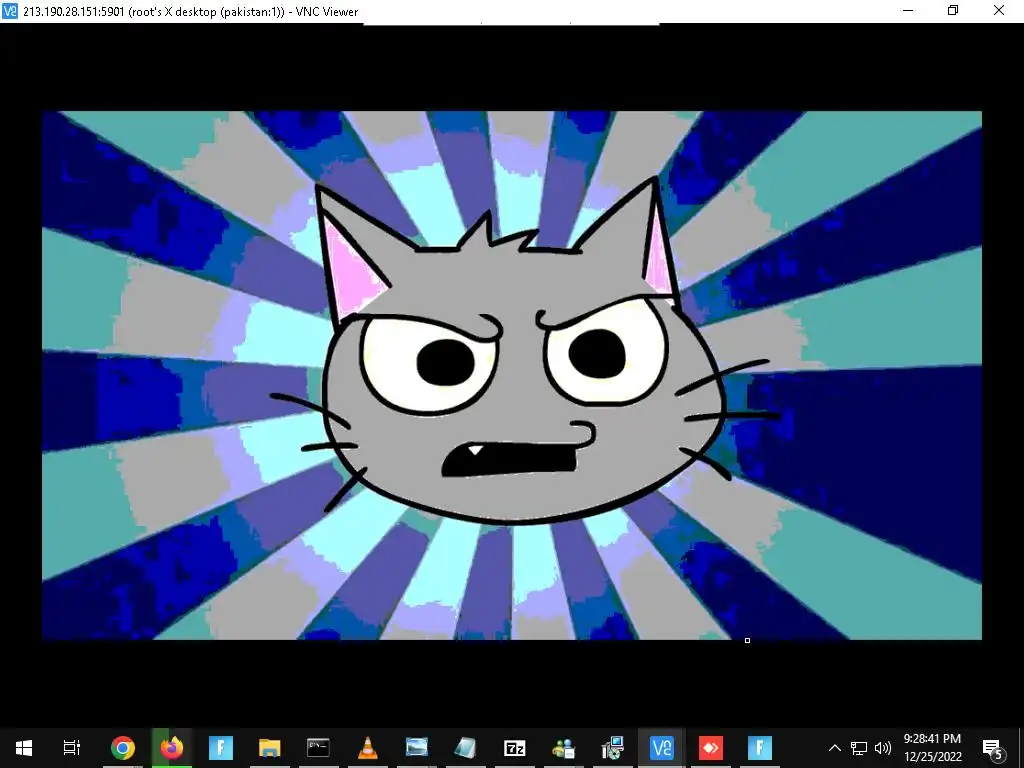Close the VNC Viewer window
The height and width of the screenshot is (768, 1024).
(x=999, y=10)
